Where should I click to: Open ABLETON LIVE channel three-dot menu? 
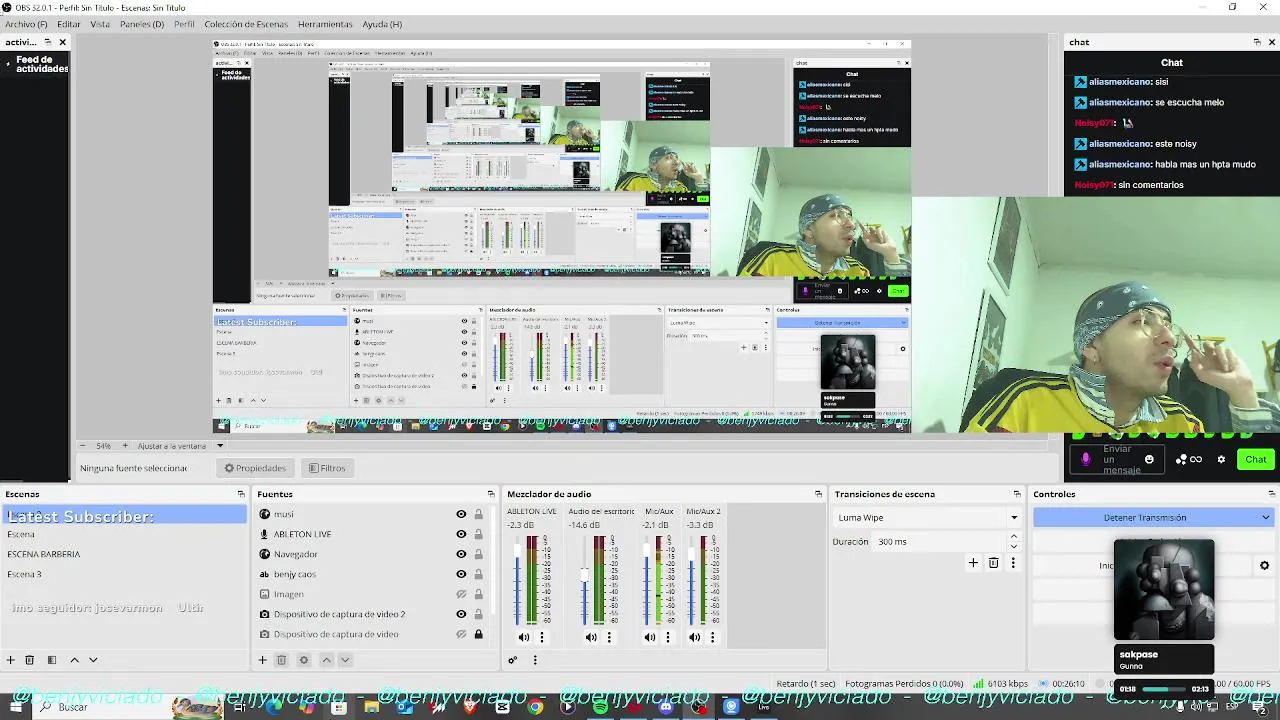pos(542,637)
